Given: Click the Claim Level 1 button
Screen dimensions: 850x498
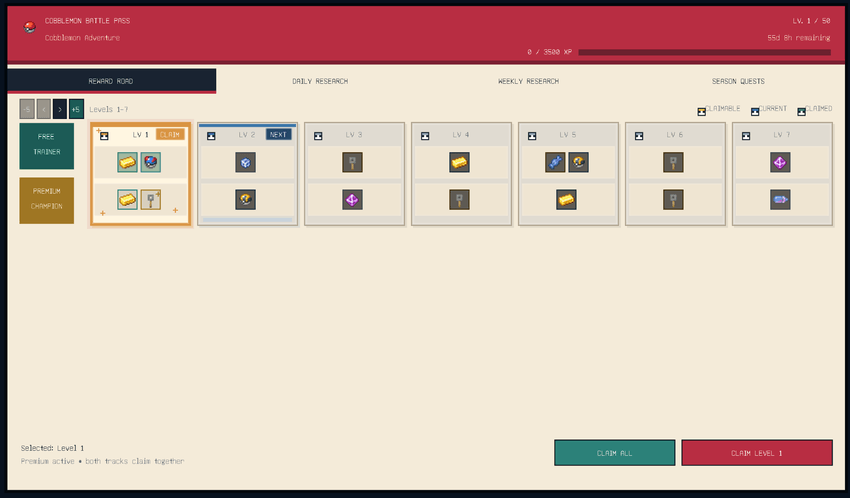Looking at the screenshot, I should tap(757, 452).
